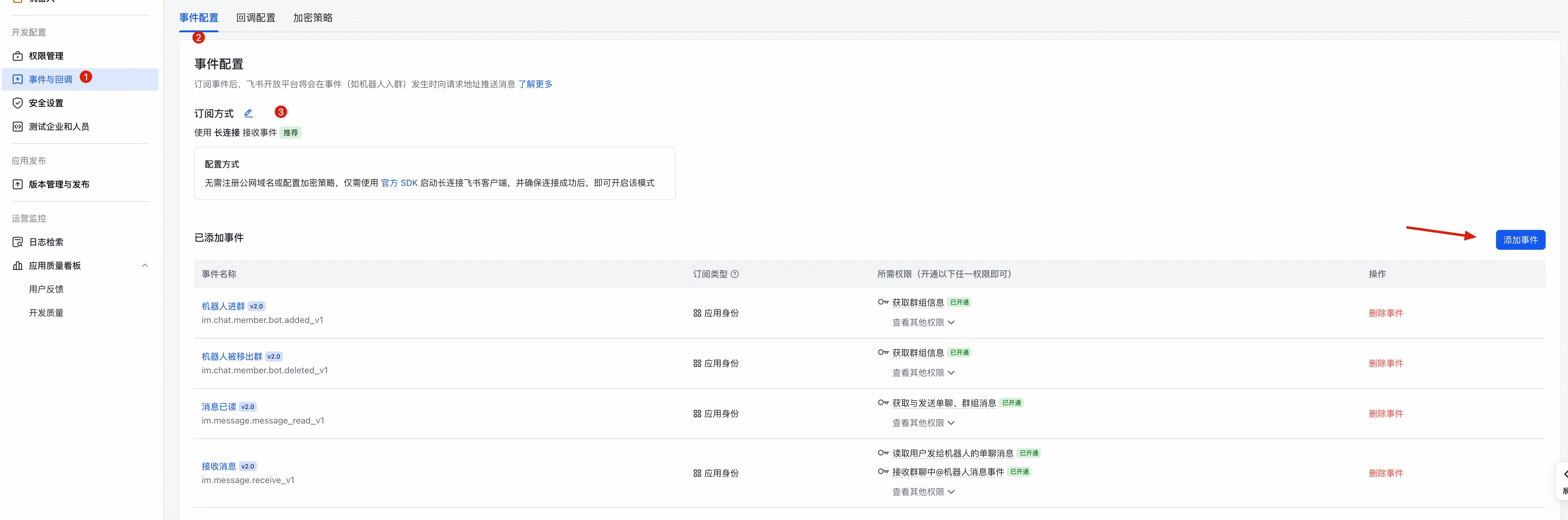Image resolution: width=1568 pixels, height=520 pixels.
Task: Expand 查看其他权限 for 消息已读 event
Action: pos(923,423)
